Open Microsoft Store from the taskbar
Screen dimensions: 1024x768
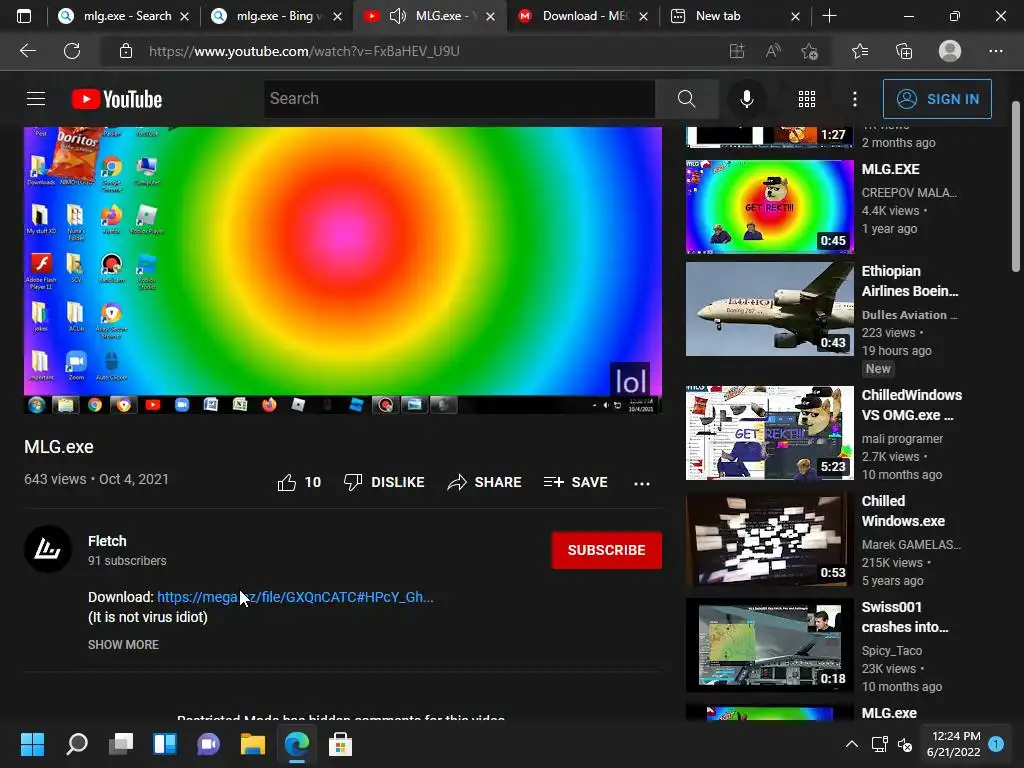click(340, 744)
